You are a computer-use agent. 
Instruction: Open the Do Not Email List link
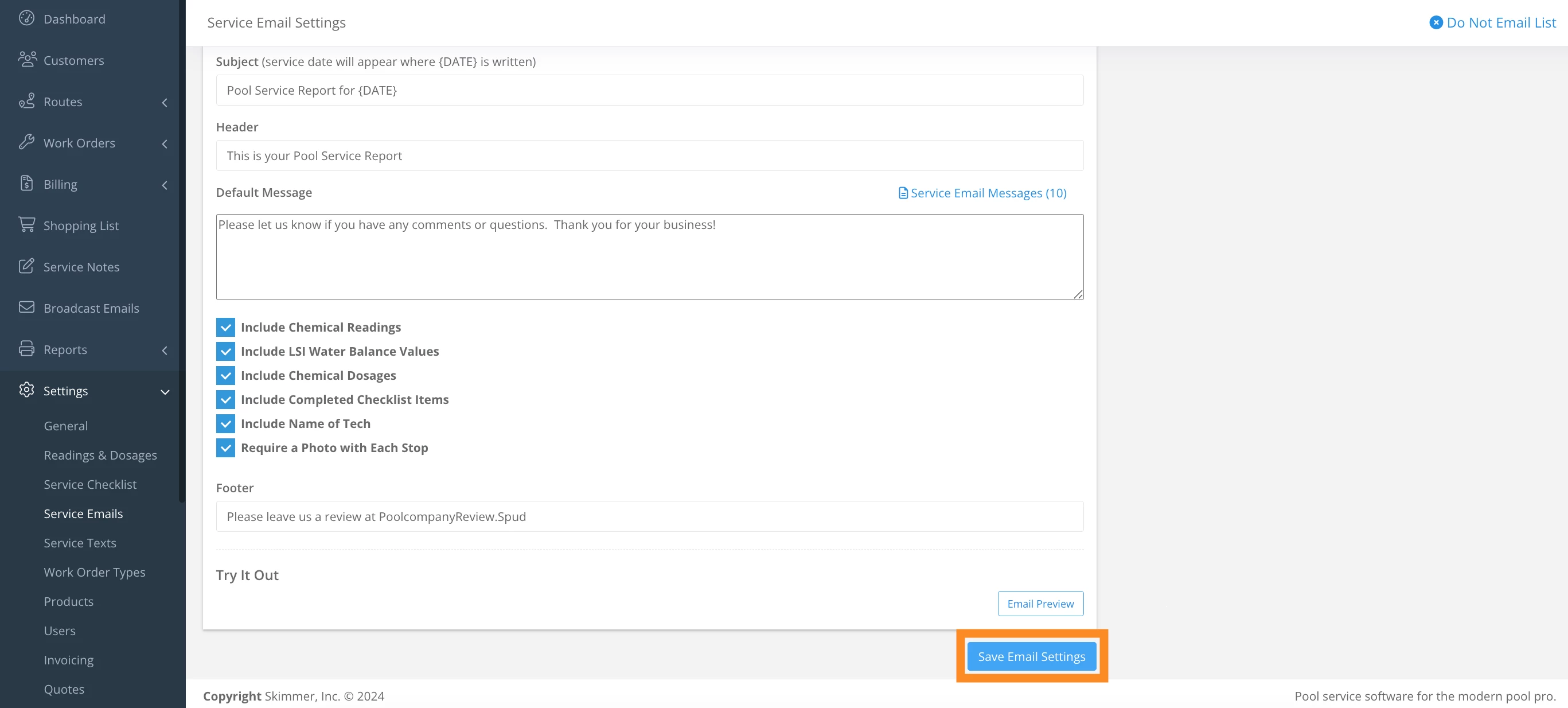point(1492,22)
